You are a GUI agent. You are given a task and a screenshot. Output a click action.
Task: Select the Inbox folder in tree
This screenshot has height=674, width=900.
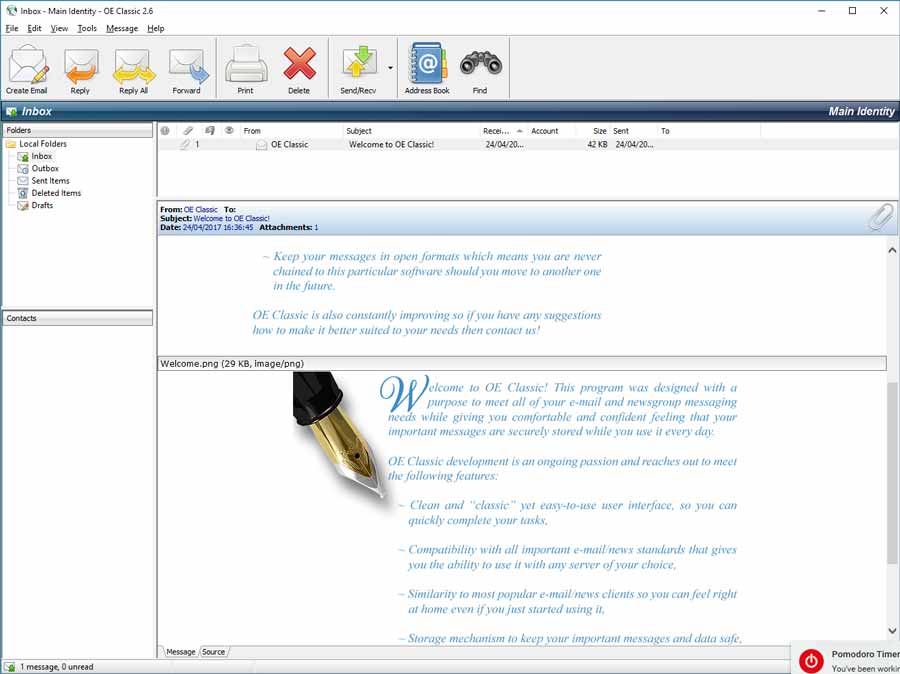pos(41,156)
